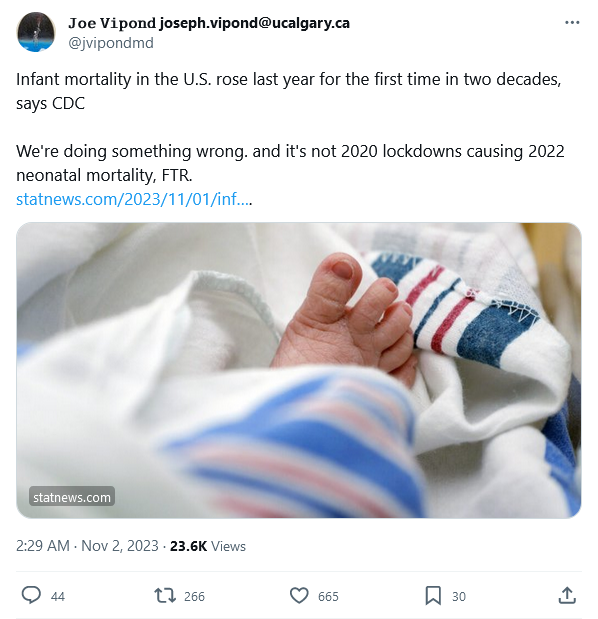Click the 44 replies count
The width and height of the screenshot is (598, 619).
[x=58, y=596]
